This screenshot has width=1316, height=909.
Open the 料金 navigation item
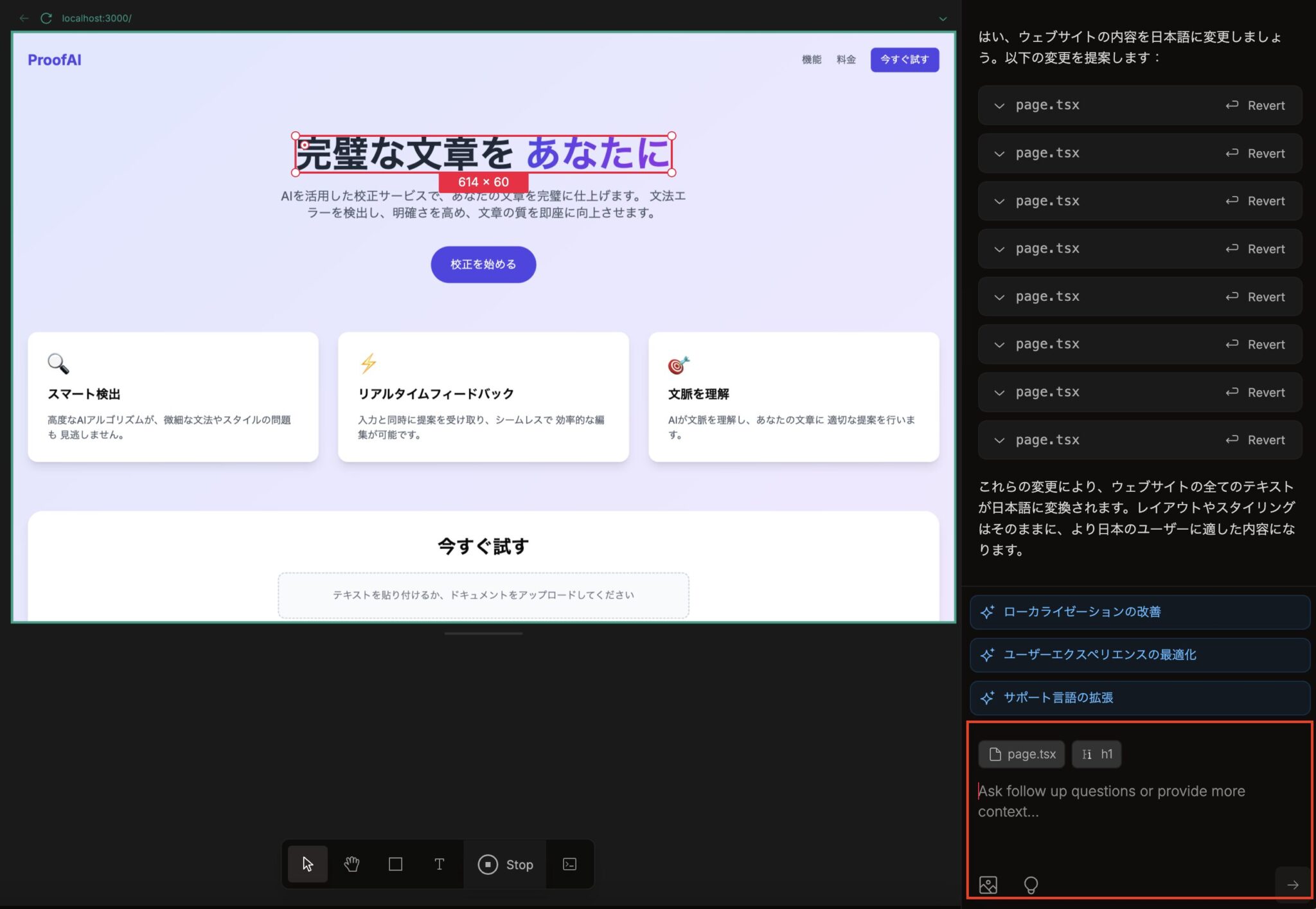pyautogui.click(x=846, y=59)
